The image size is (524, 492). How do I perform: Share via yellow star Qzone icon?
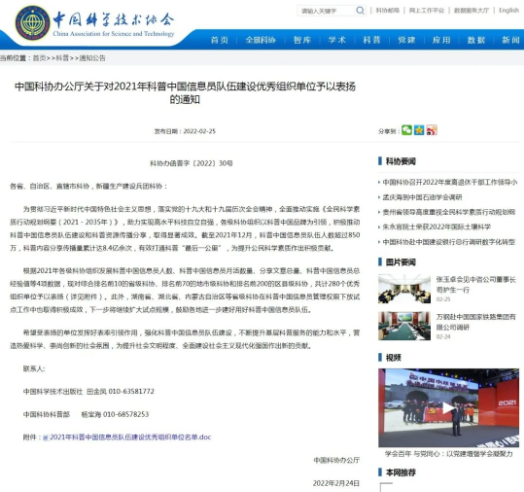point(419,130)
